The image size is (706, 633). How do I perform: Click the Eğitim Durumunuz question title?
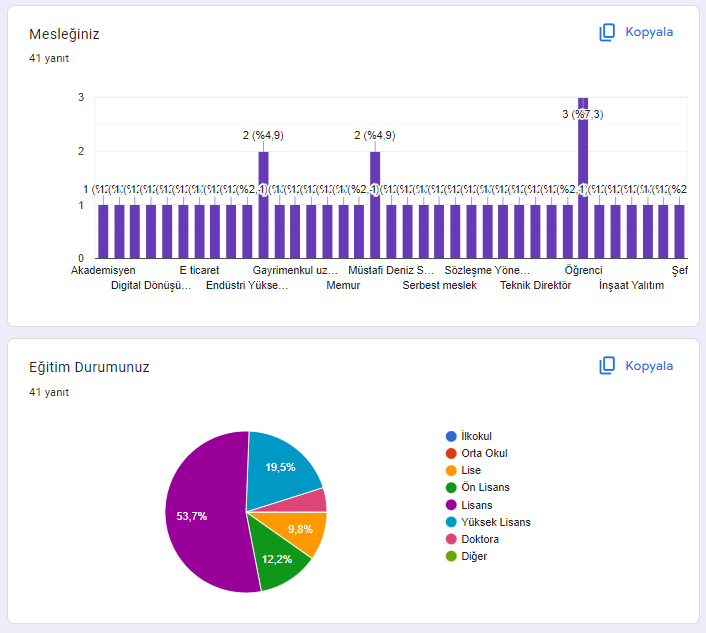pyautogui.click(x=89, y=367)
